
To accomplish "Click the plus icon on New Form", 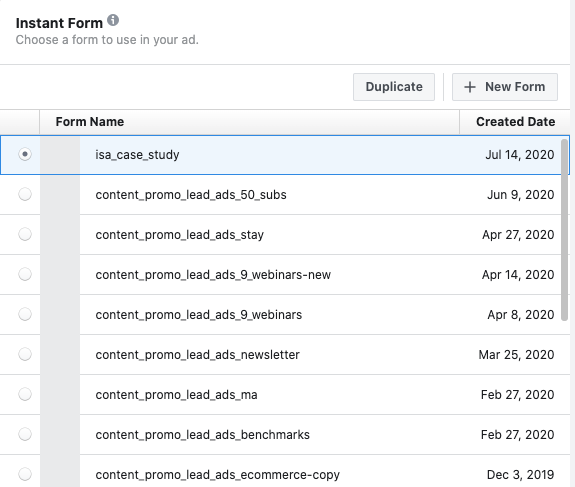I will tap(470, 87).
